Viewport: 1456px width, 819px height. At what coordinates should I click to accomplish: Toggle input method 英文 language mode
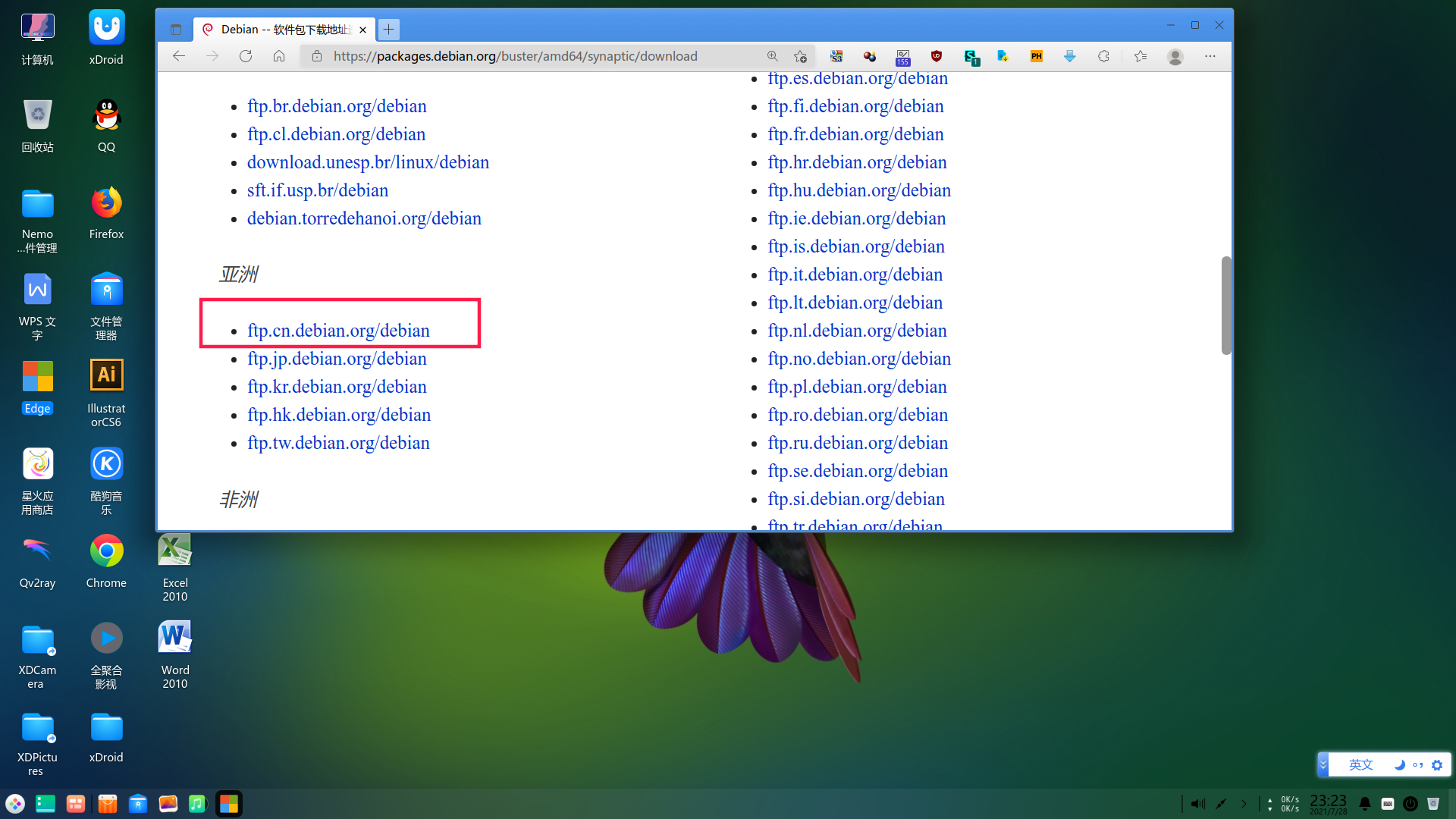(x=1360, y=764)
